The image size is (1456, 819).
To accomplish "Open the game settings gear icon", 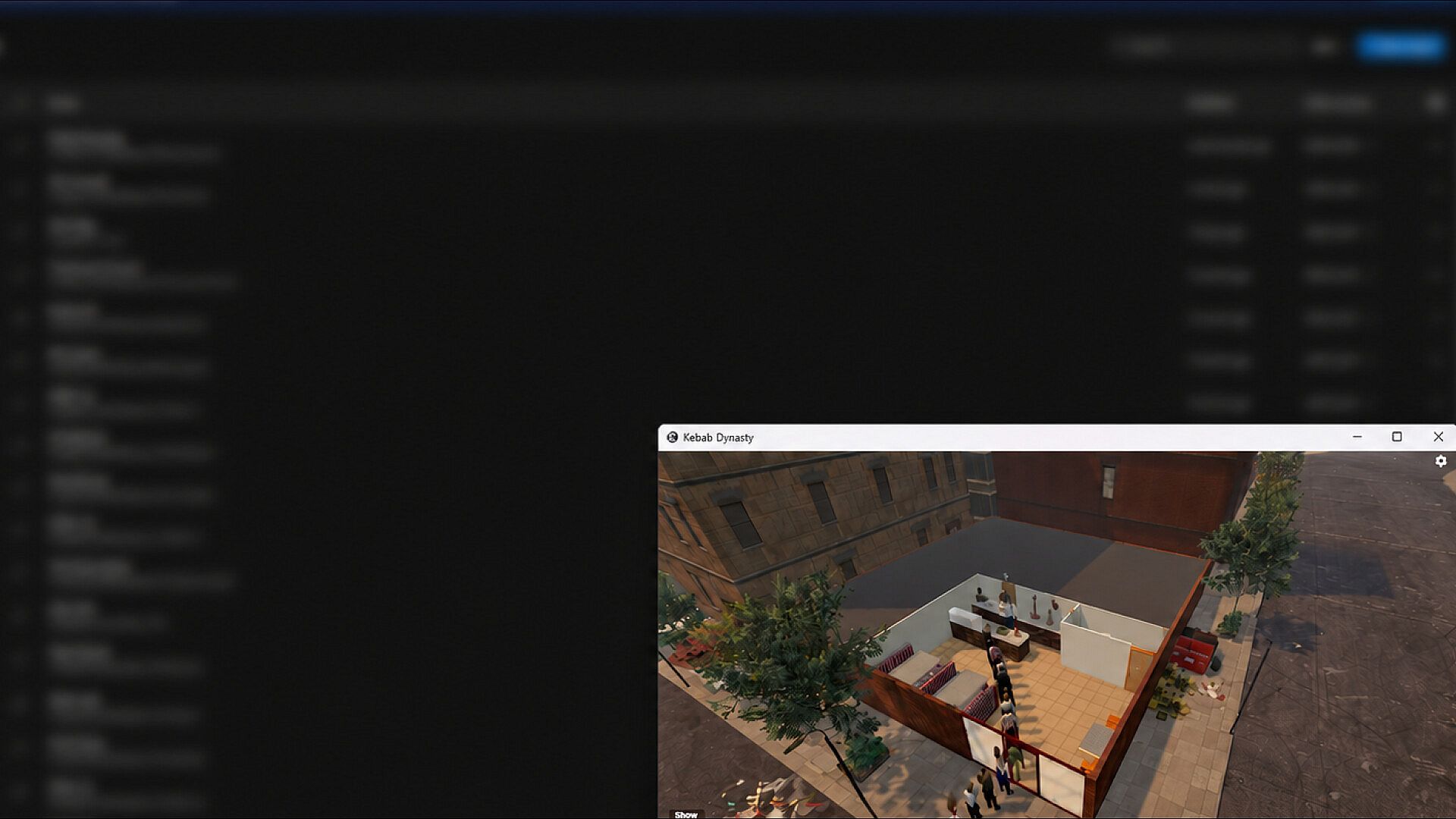I will (x=1441, y=461).
